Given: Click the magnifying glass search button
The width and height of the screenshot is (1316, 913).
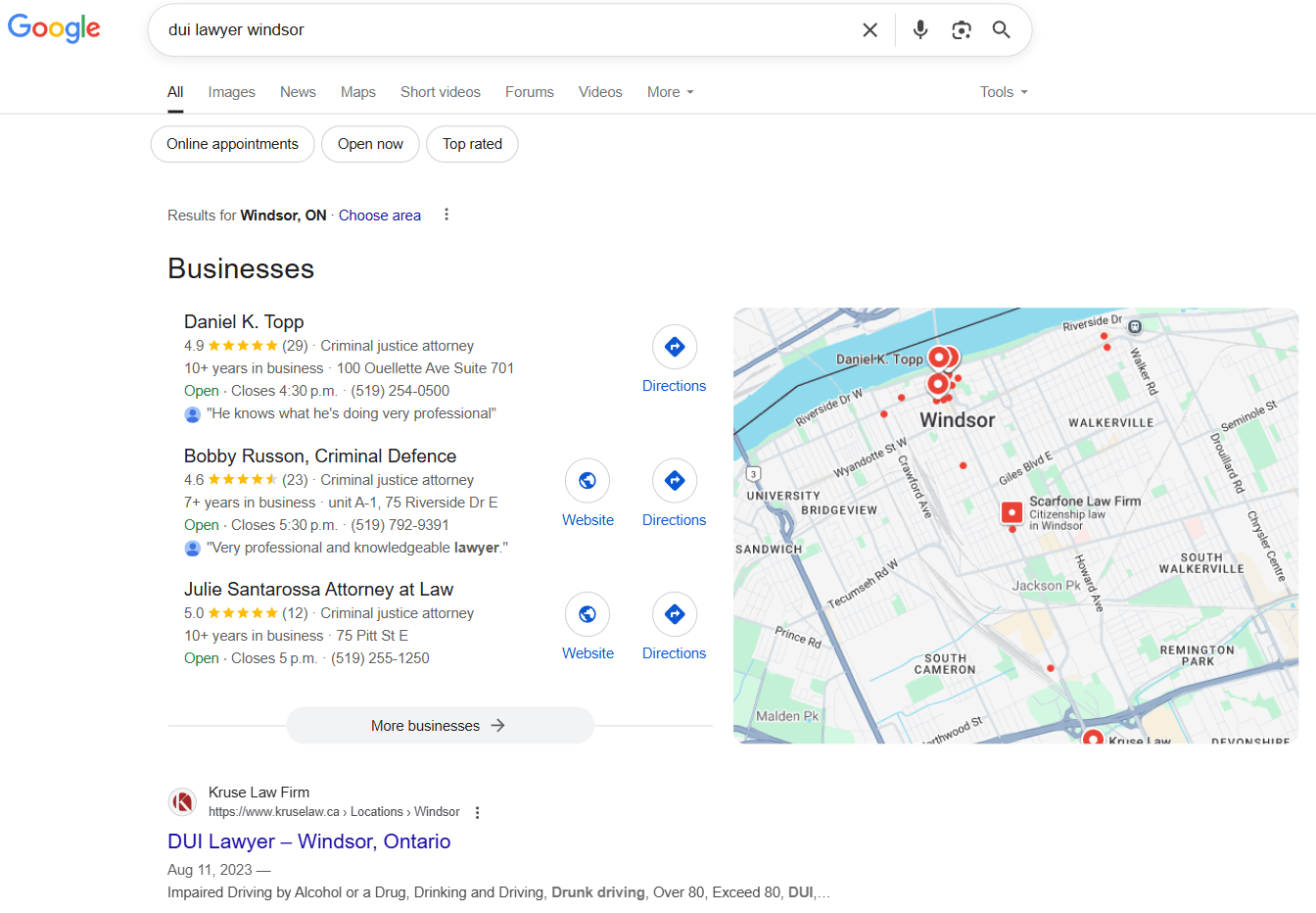Looking at the screenshot, I should click(1001, 30).
